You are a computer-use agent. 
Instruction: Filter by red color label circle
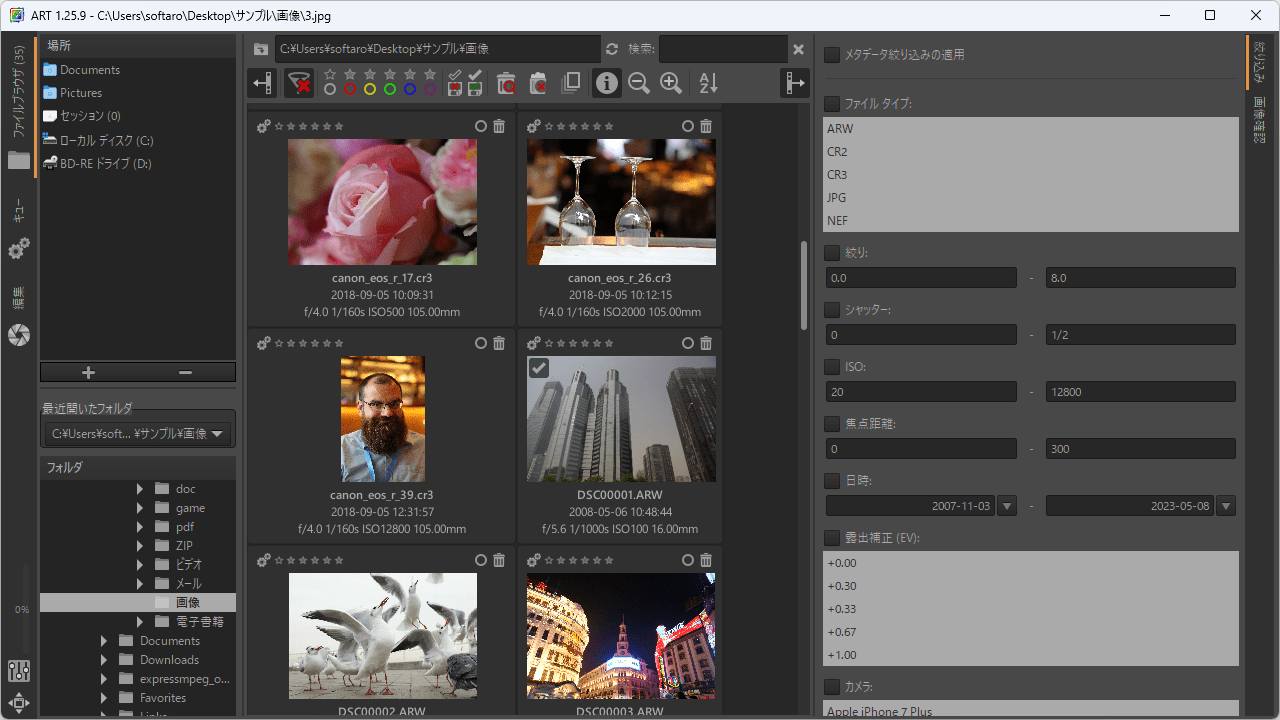[x=350, y=89]
